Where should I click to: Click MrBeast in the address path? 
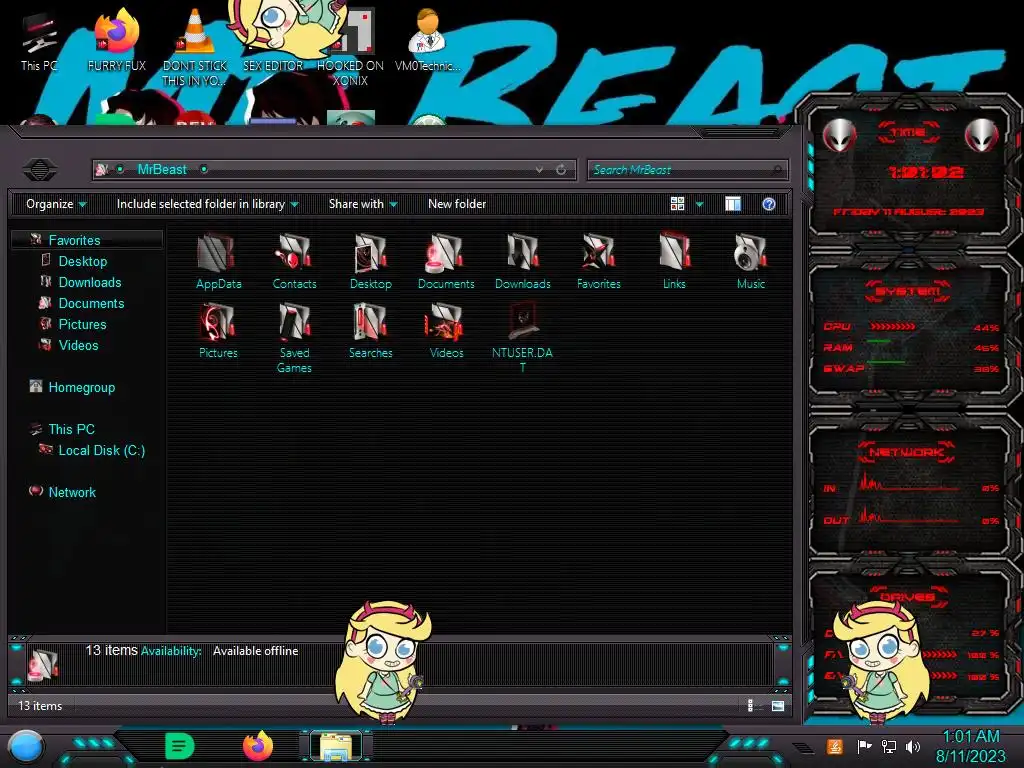click(162, 170)
